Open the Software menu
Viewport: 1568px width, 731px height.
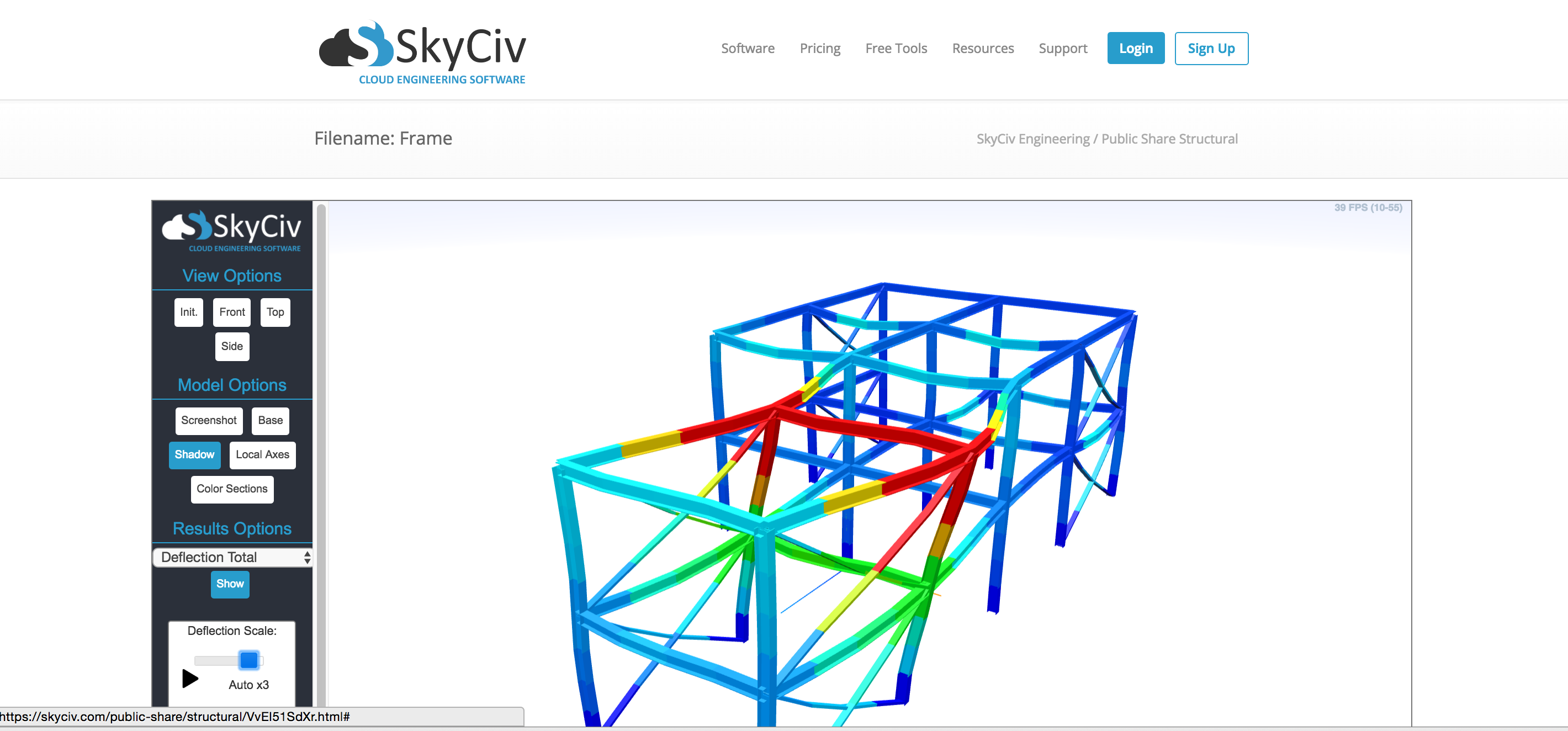click(x=748, y=48)
